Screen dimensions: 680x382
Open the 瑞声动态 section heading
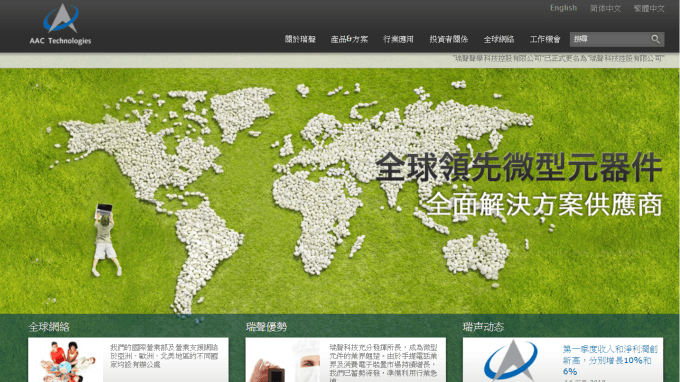click(483, 327)
